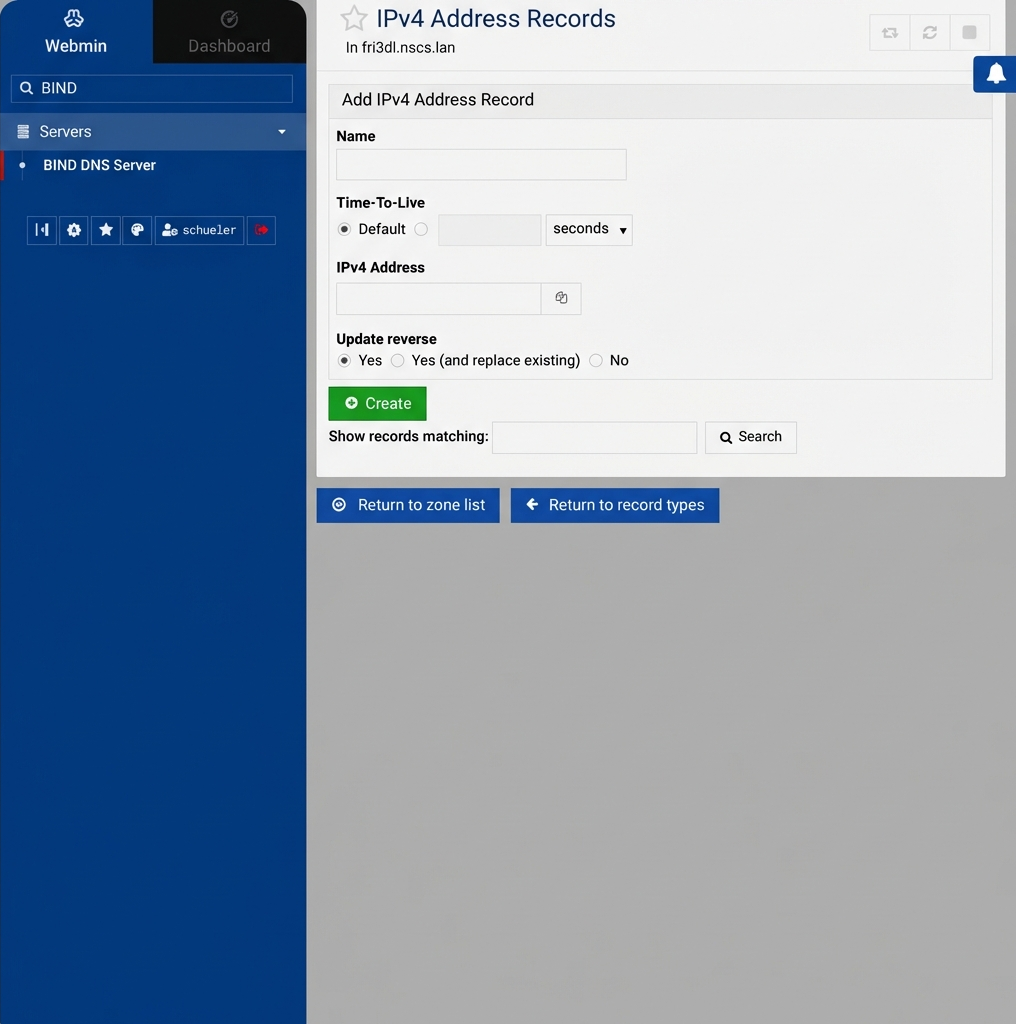The image size is (1016, 1024).
Task: Open BIND DNS Server from the sidebar
Action: [x=99, y=165]
